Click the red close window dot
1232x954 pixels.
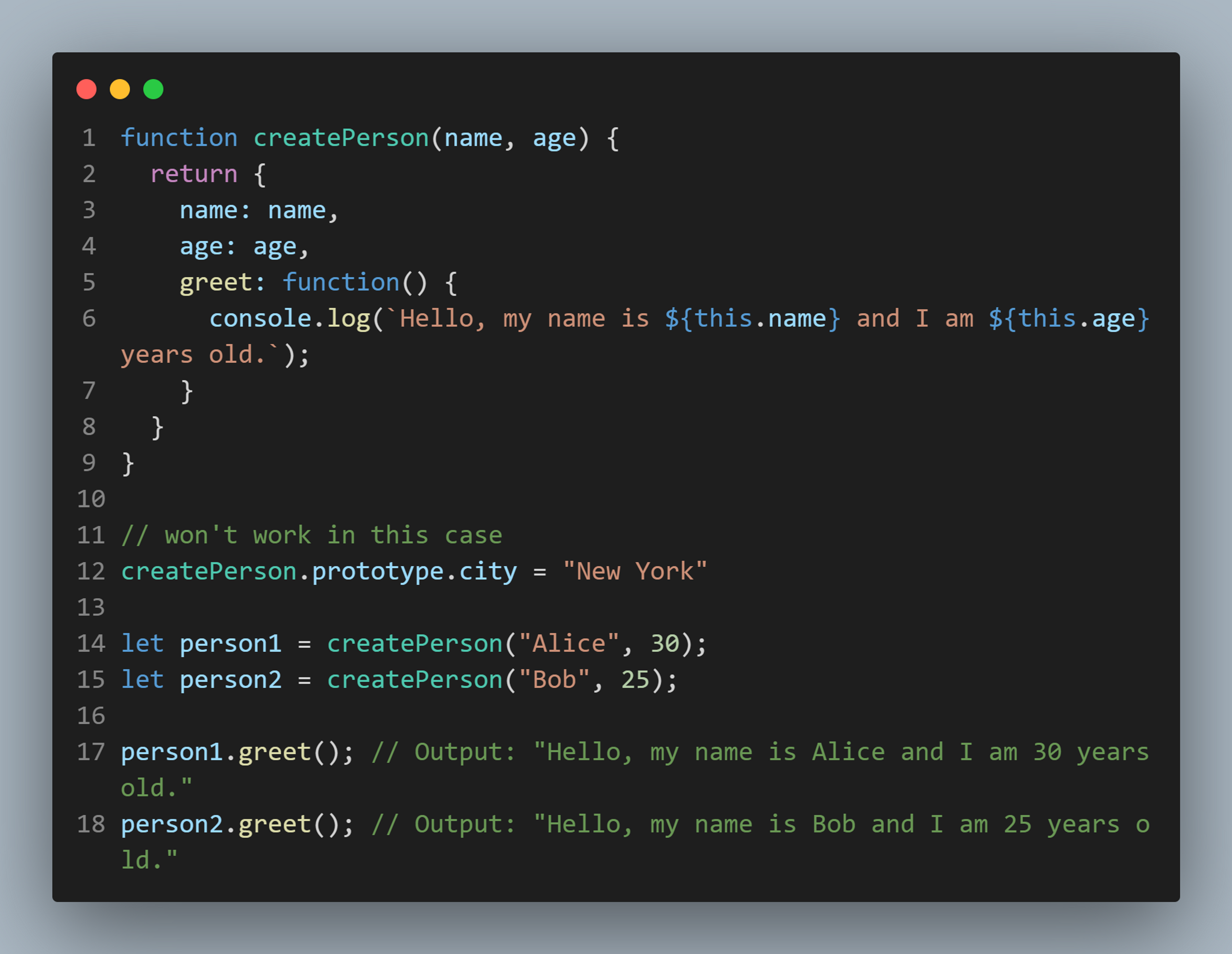point(86,89)
